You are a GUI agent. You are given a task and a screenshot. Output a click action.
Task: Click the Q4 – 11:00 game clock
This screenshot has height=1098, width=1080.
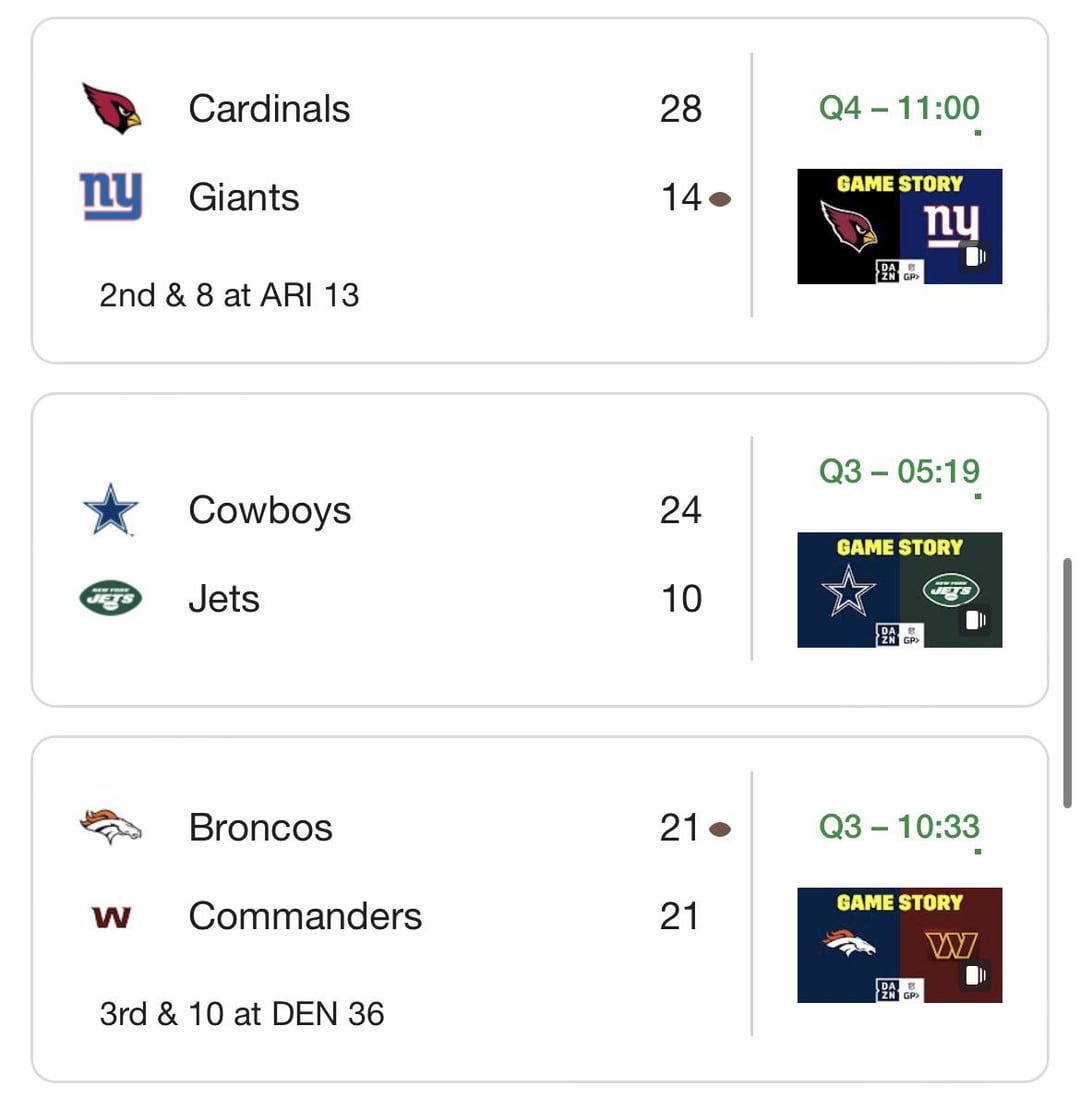(899, 108)
